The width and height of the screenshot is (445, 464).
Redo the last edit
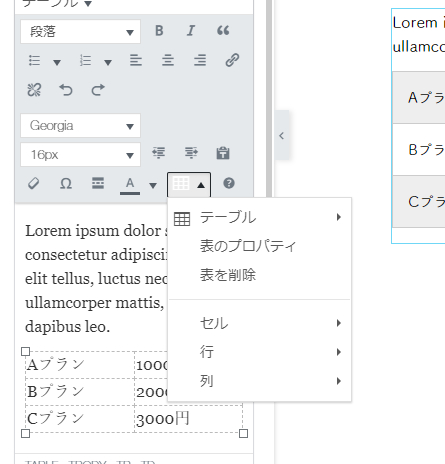98,90
